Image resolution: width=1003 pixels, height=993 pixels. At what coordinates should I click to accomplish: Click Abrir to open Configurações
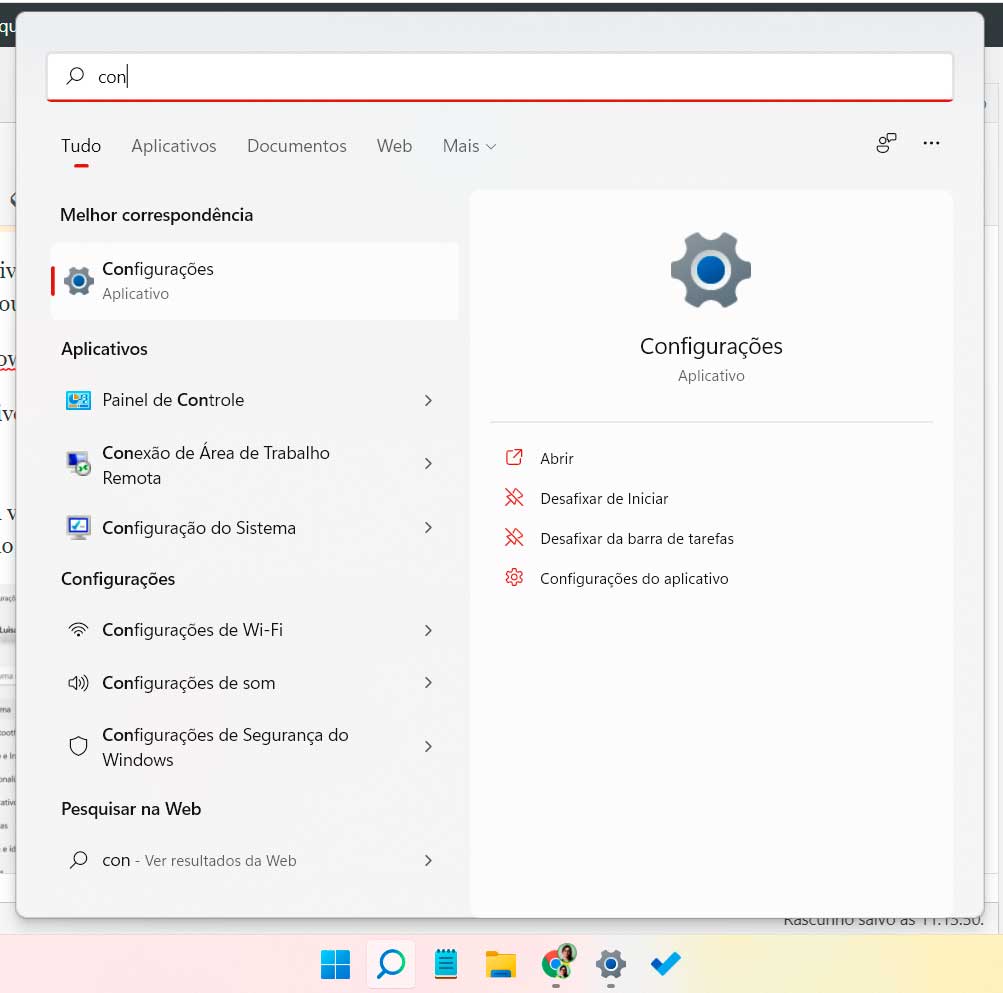pos(556,458)
